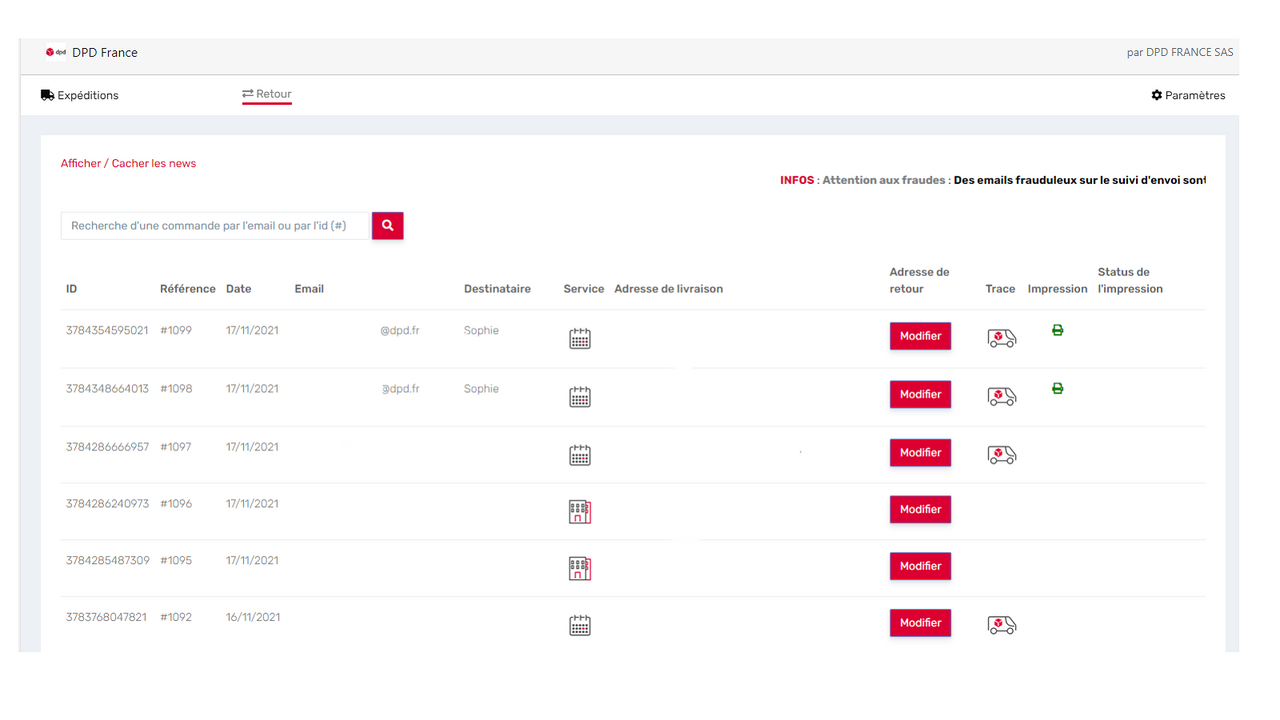Select order ID 3784286240973

tap(107, 504)
